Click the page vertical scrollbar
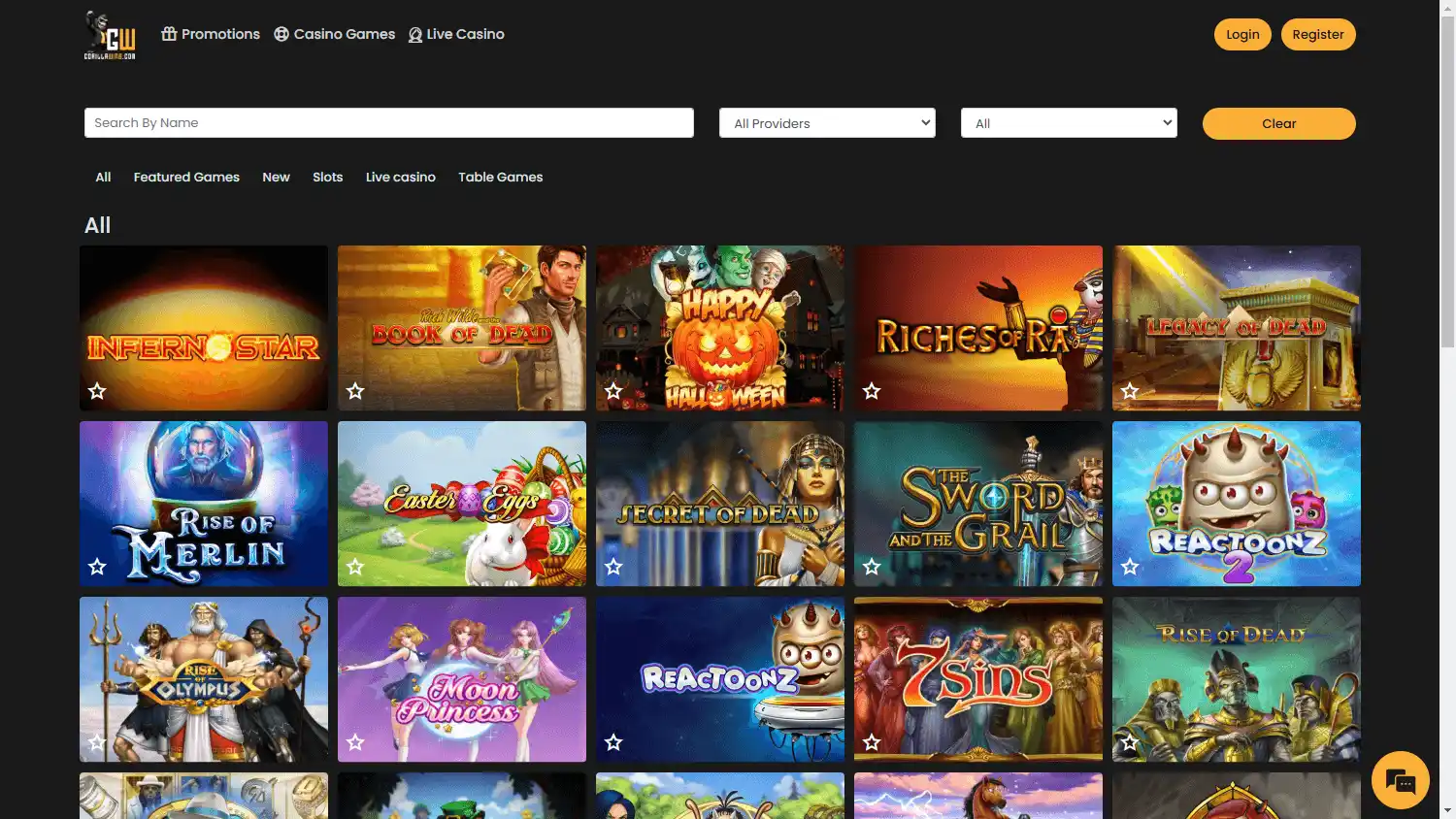This screenshot has width=1456, height=819. [1447, 180]
